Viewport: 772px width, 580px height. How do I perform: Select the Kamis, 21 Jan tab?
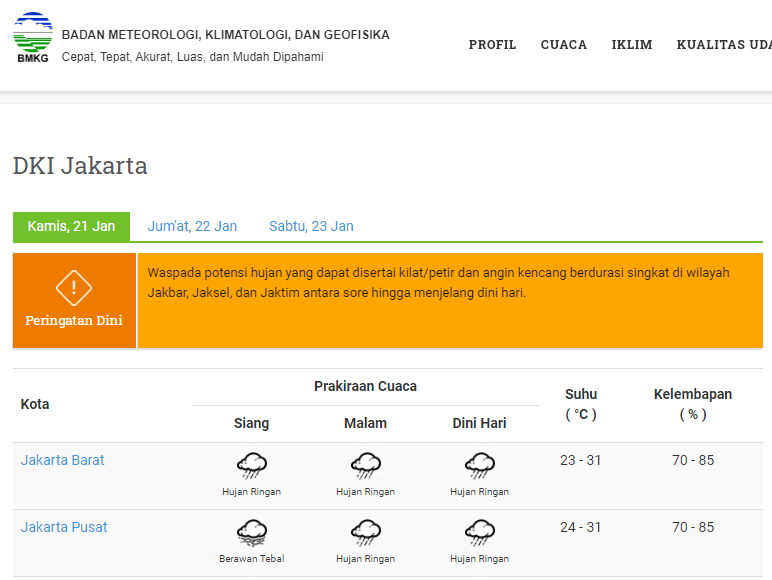71,226
